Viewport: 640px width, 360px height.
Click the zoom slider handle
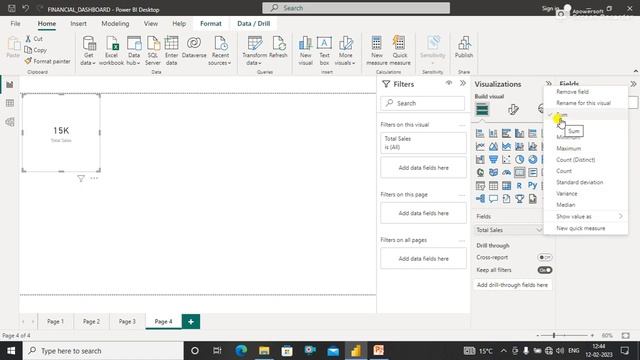pyautogui.click(x=554, y=336)
